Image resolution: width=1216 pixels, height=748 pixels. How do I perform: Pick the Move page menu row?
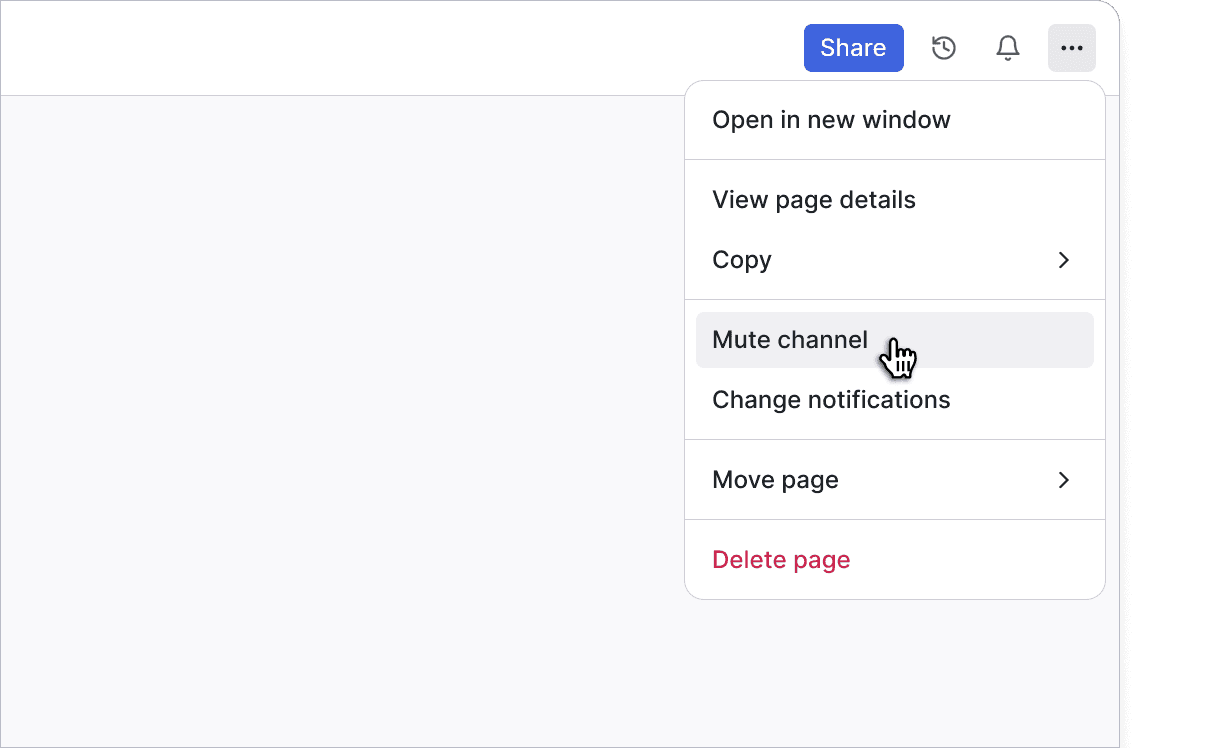[x=775, y=480]
